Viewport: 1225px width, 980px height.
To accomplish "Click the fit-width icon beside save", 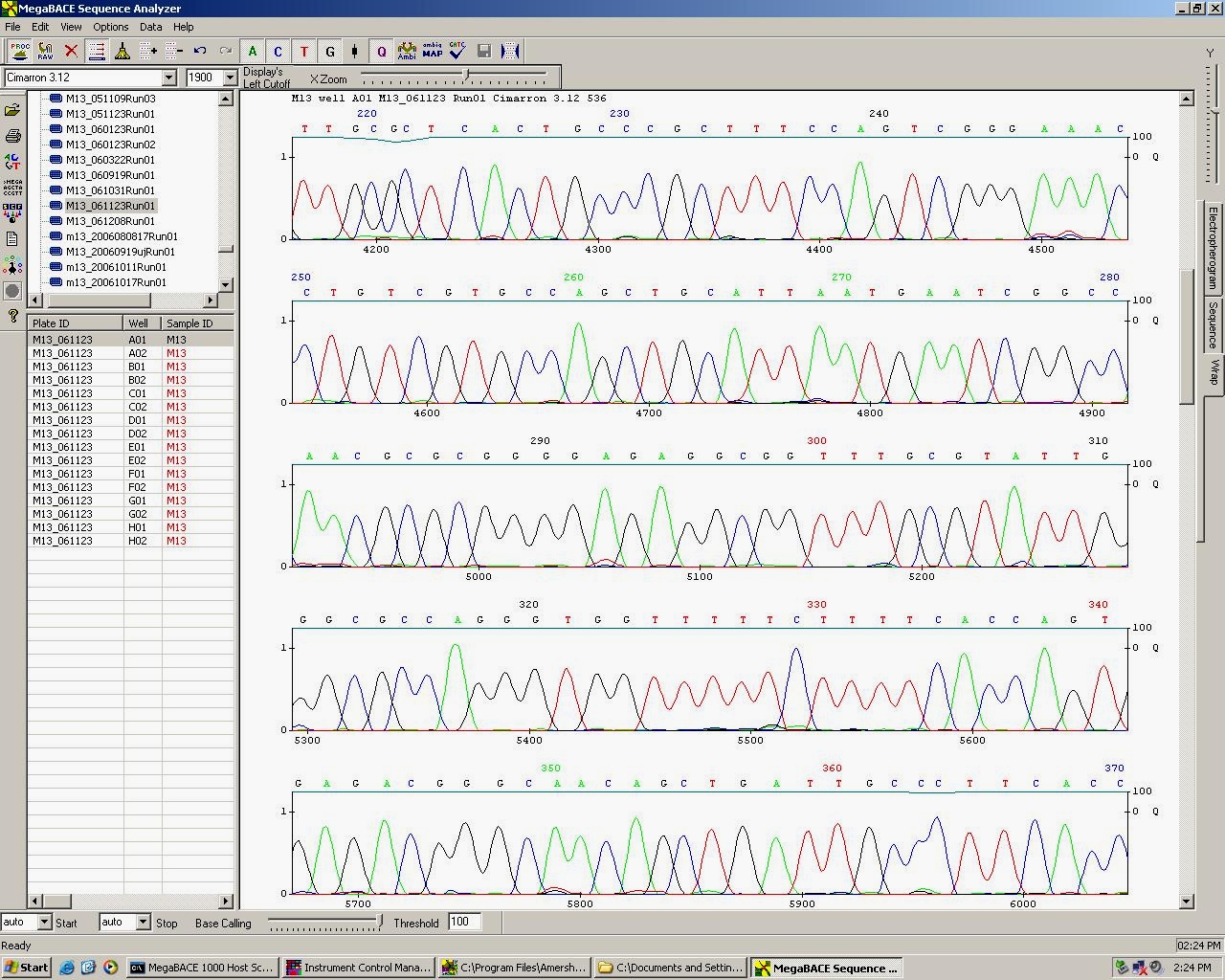I will pos(510,51).
